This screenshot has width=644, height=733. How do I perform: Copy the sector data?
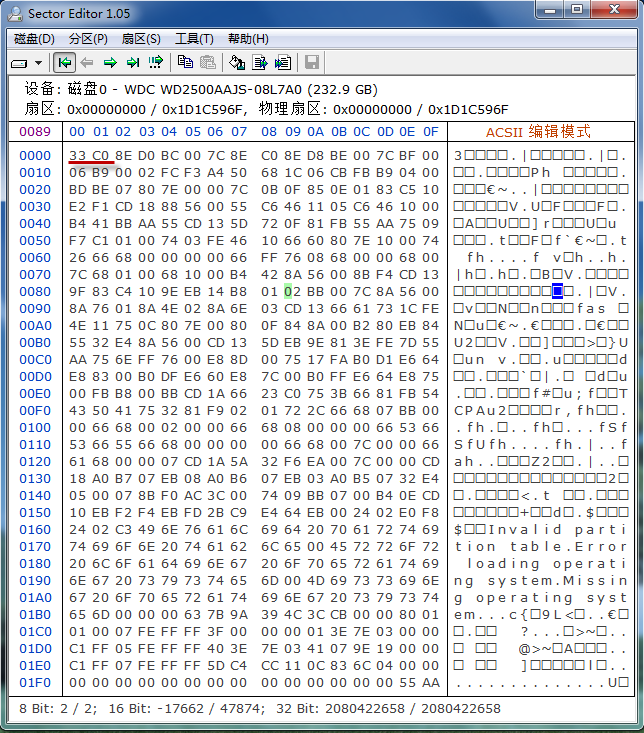pos(185,62)
